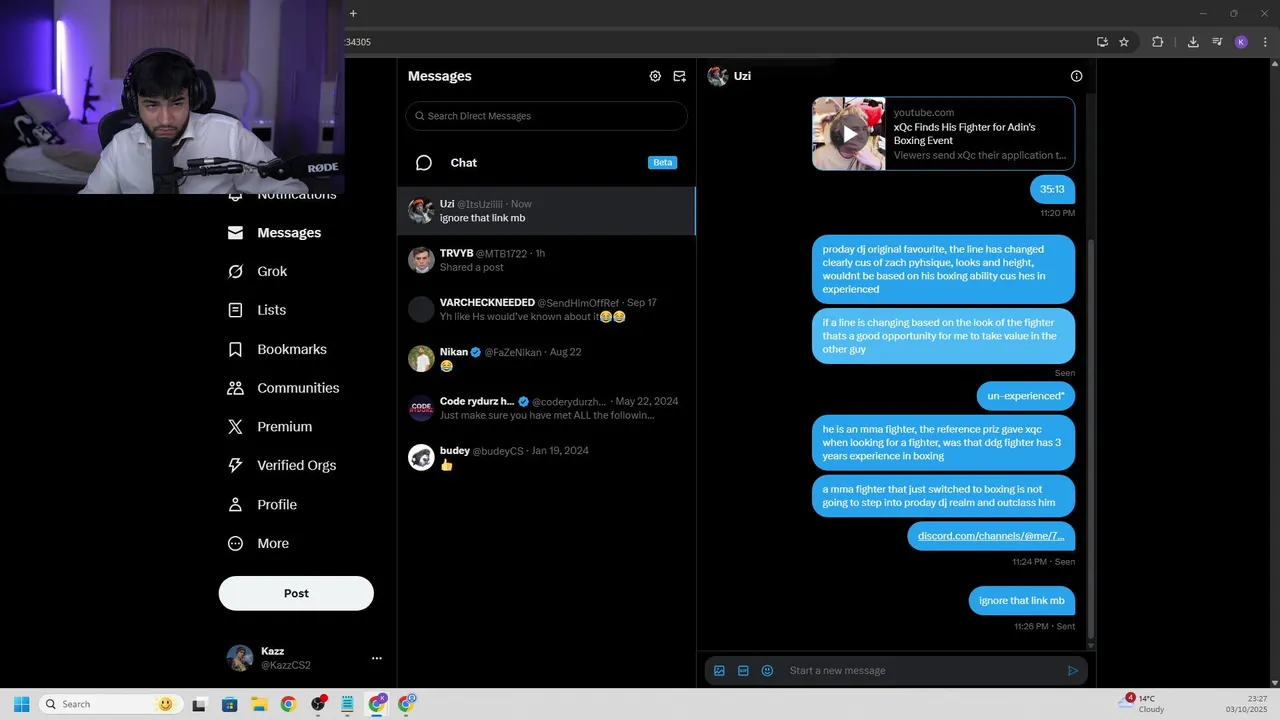This screenshot has width=1280, height=720.
Task: Open the Code rydurz conversation
Action: 546,408
